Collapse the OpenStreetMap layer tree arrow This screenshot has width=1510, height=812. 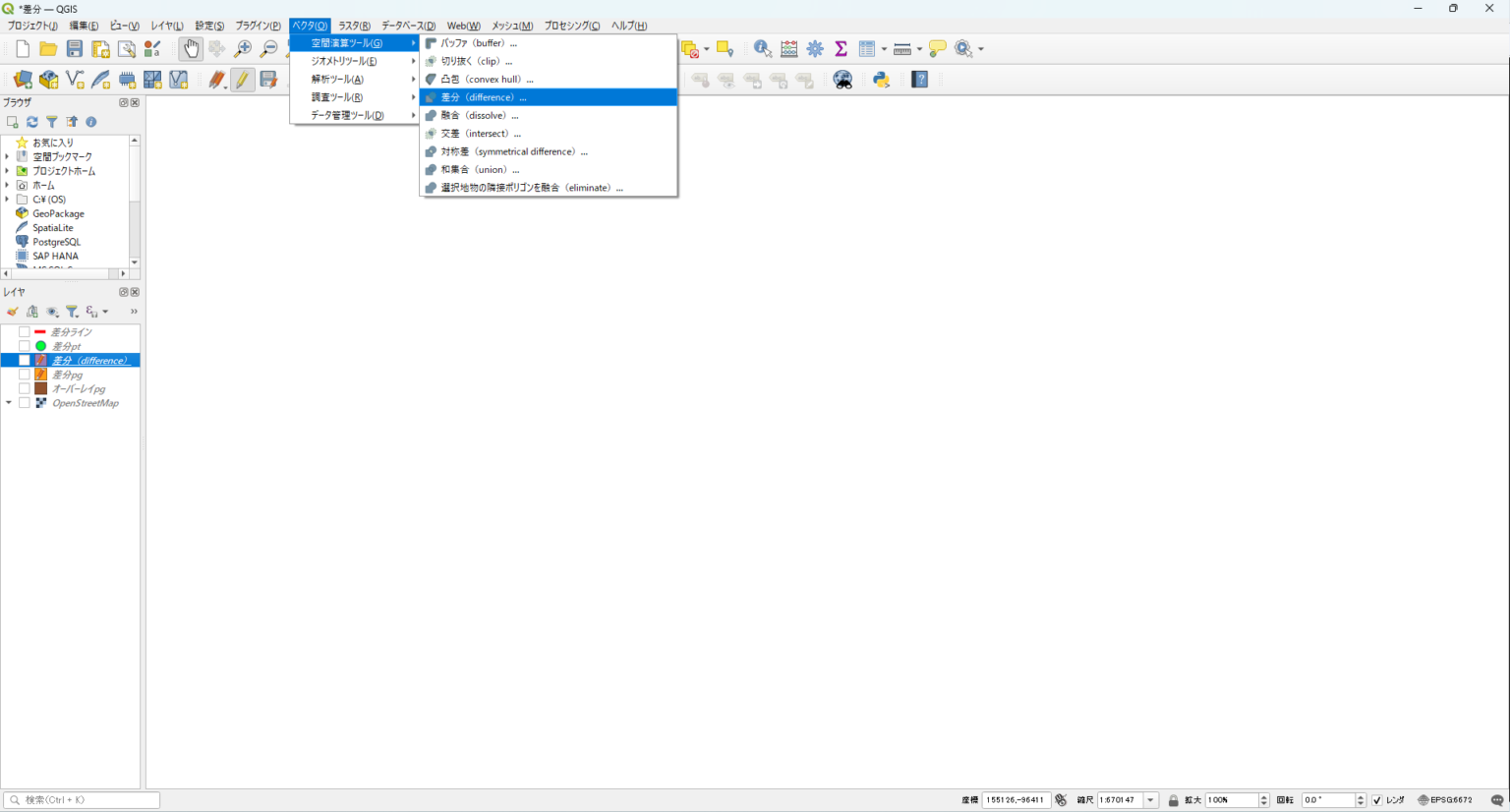tap(9, 403)
